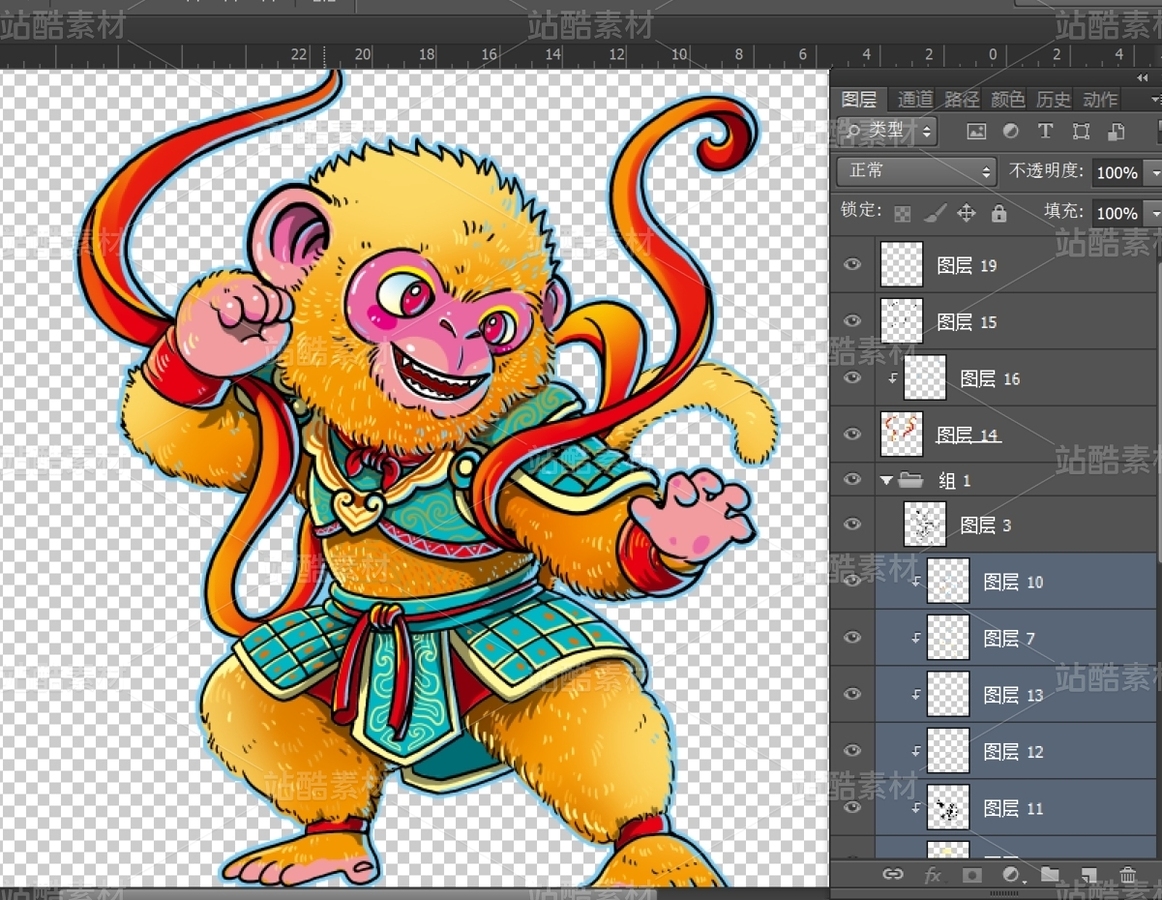The width and height of the screenshot is (1162, 900).
Task: Select layer name 图层 19
Action: point(966,265)
